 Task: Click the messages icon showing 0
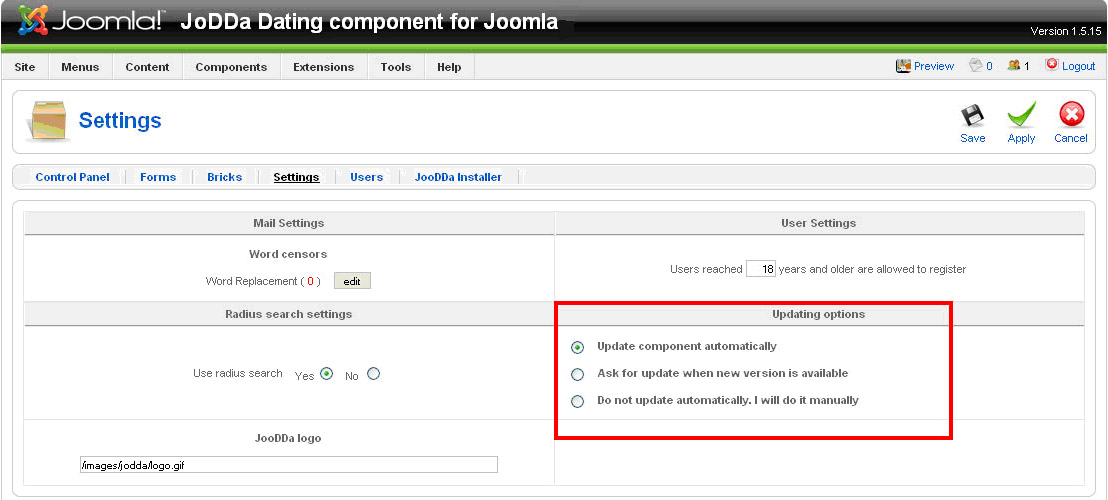coord(976,66)
